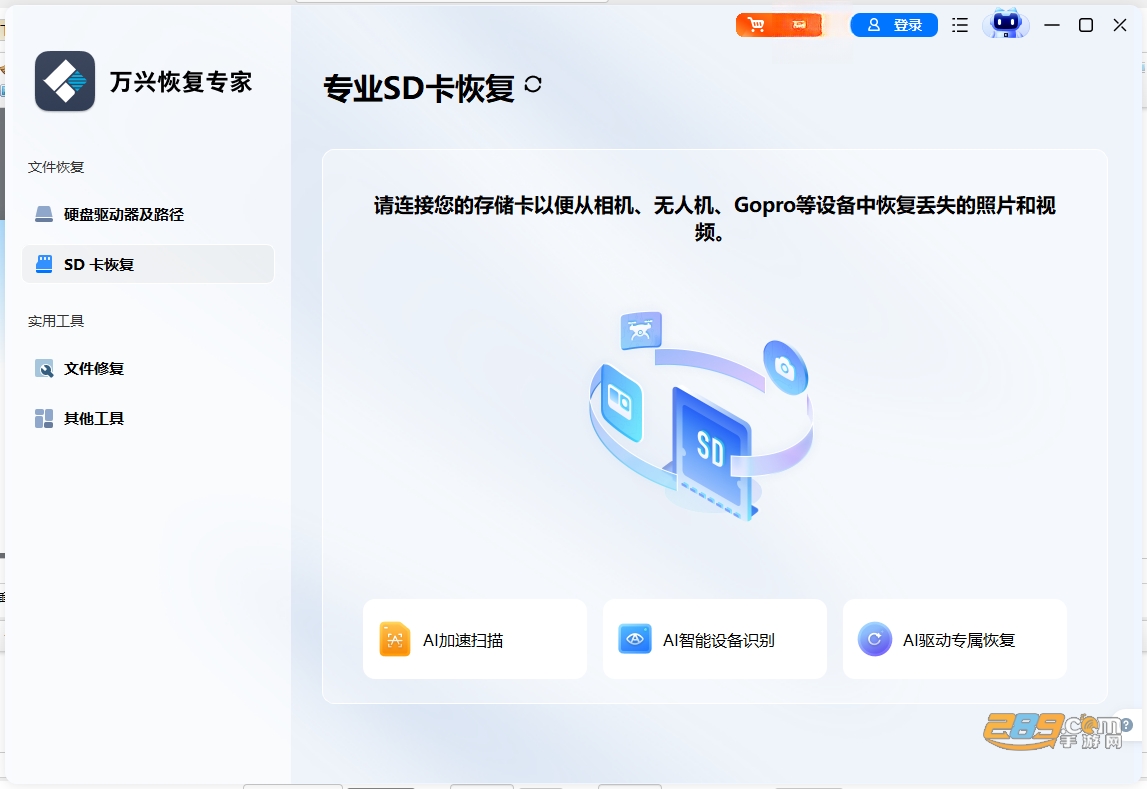Open 文件修复 tool in sidebar
This screenshot has height=789, width=1147.
pos(148,369)
